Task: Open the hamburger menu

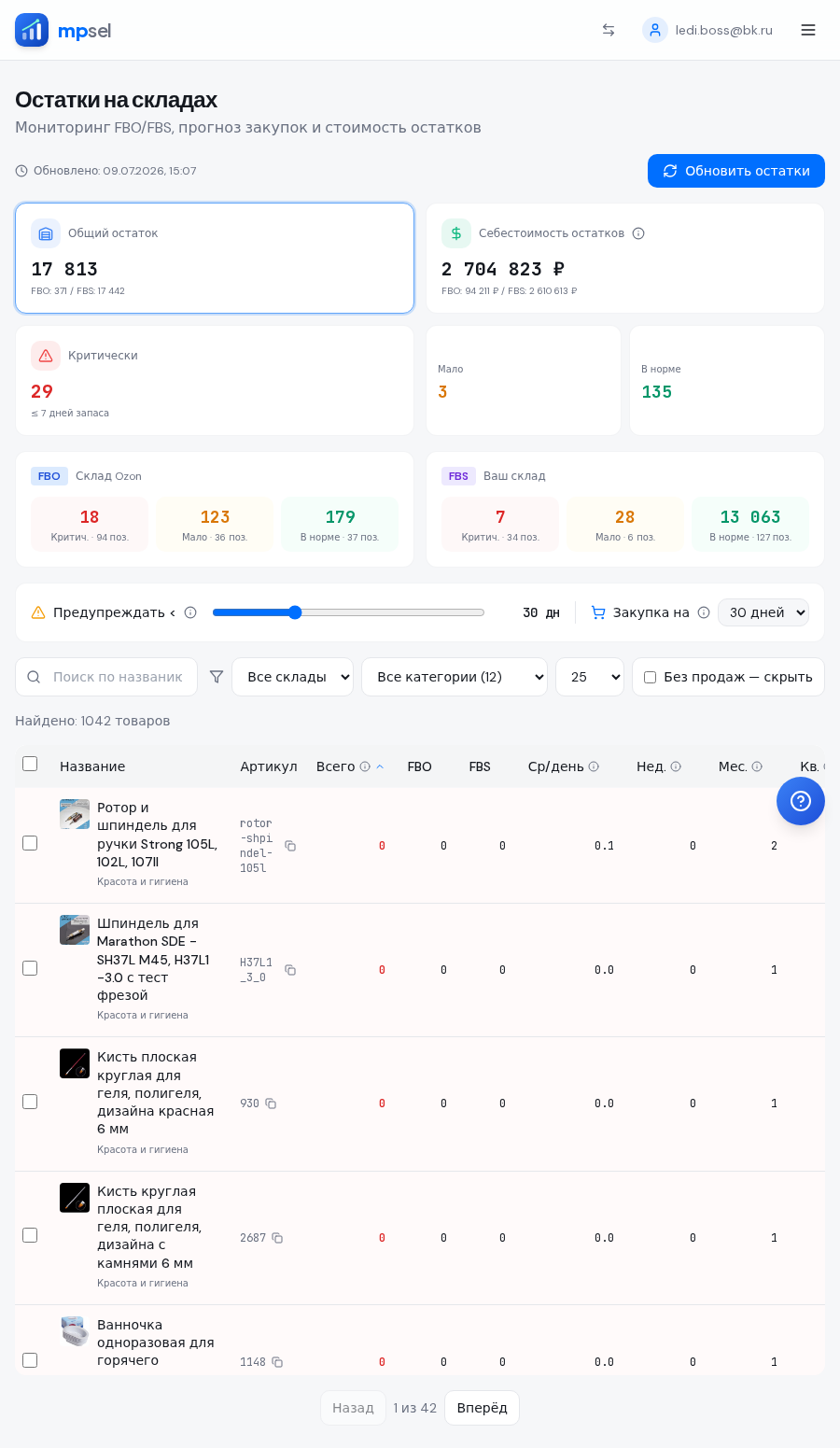Action: (808, 30)
